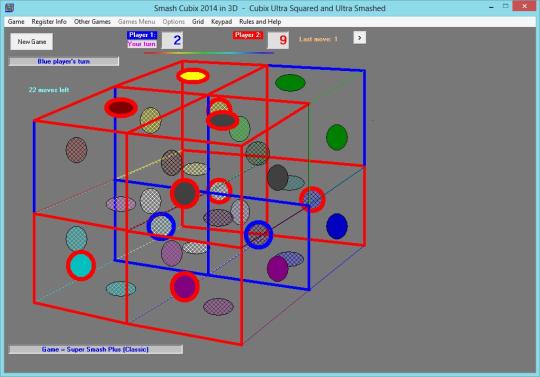
Task: Choose yellow hatched oval beside dark red one
Action: pos(150,121)
